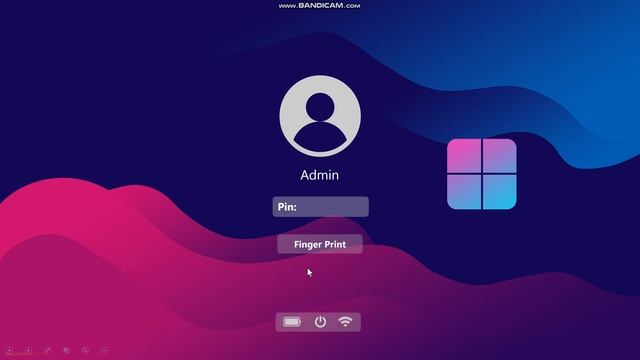
Task: Open the power options icon
Action: (x=320, y=322)
